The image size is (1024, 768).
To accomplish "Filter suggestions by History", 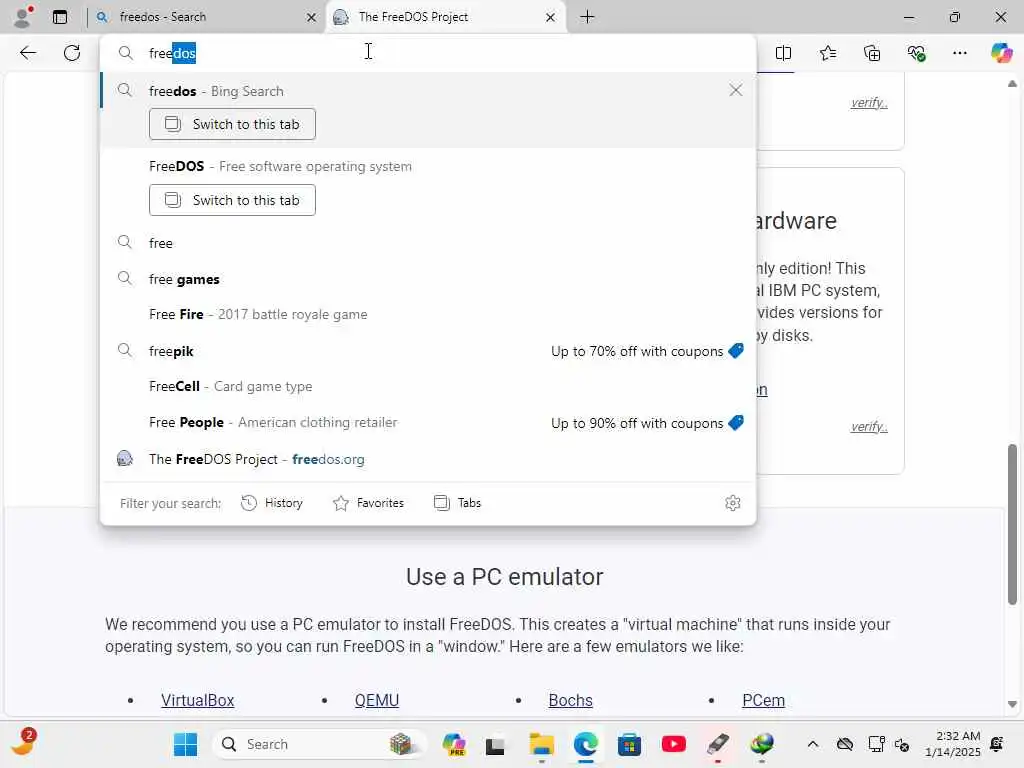I will click(272, 503).
